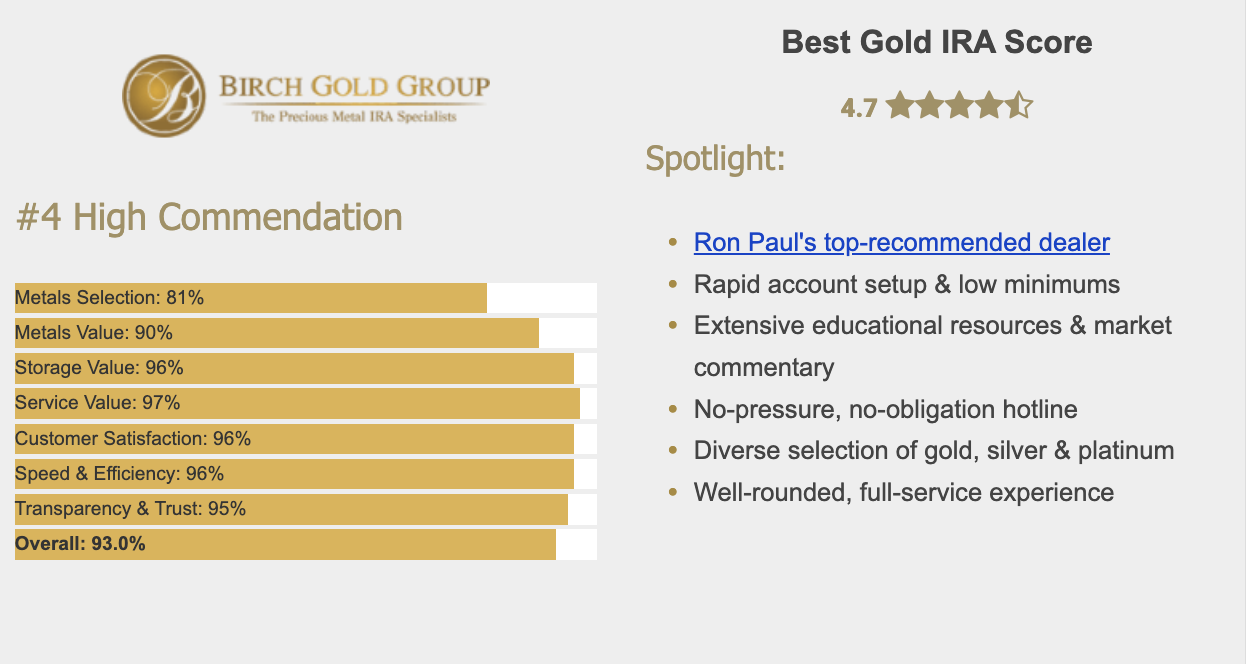1246x664 pixels.
Task: Click the third rating star
Action: click(959, 105)
